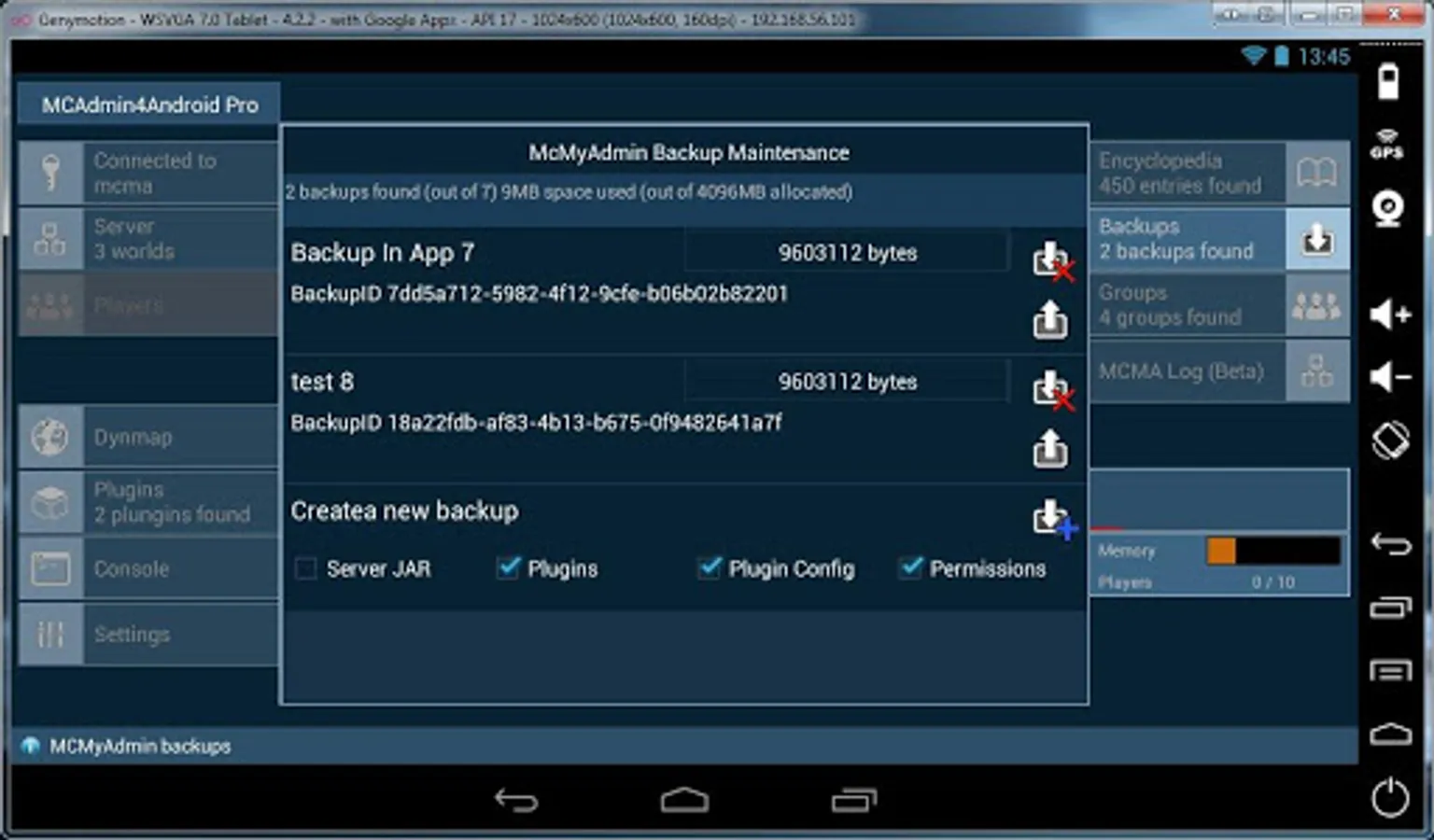Screen dimensions: 1434x840
Task: Uncheck the Plugins checkbox
Action: (508, 567)
